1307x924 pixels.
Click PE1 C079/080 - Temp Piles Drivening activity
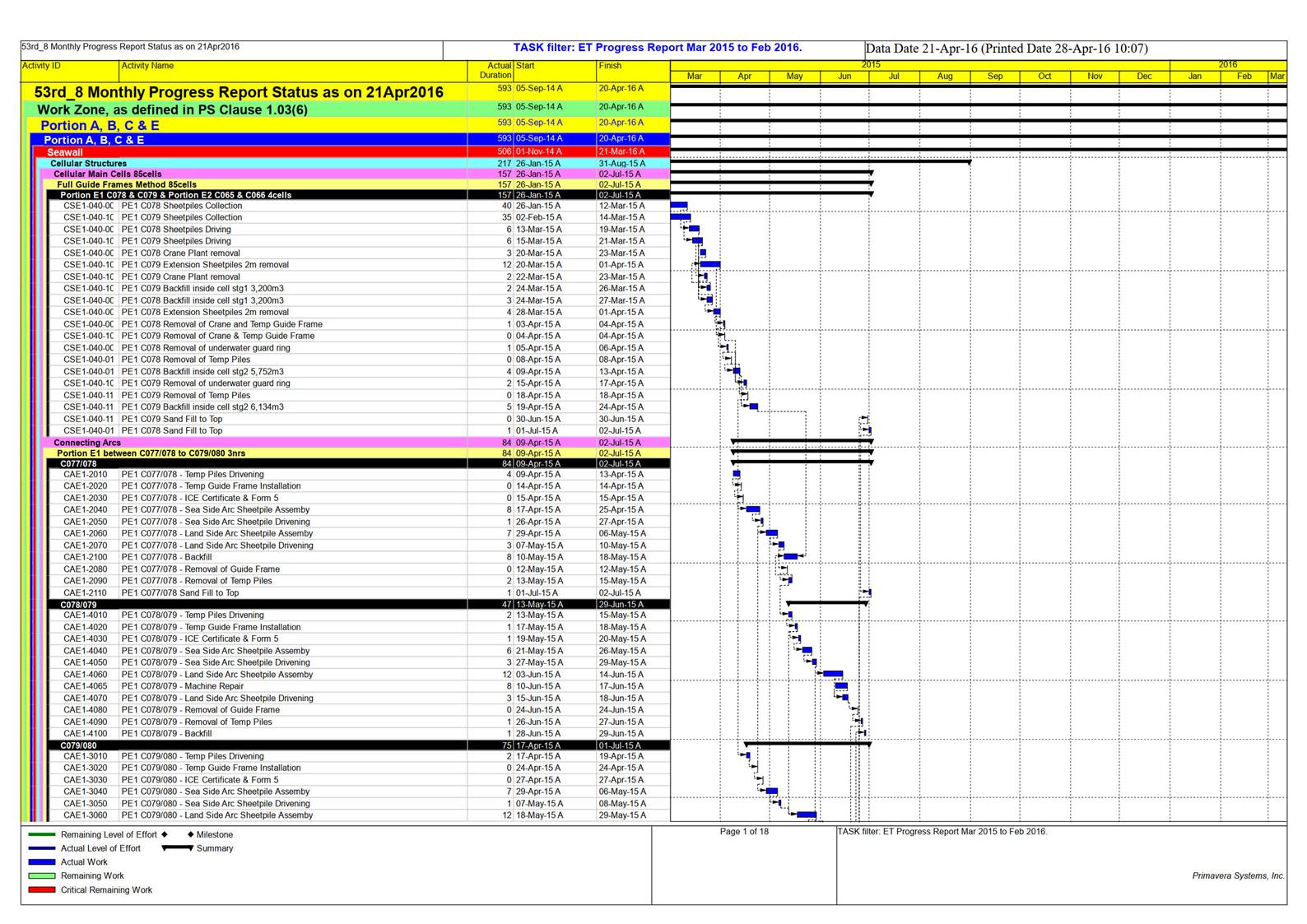pyautogui.click(x=193, y=756)
